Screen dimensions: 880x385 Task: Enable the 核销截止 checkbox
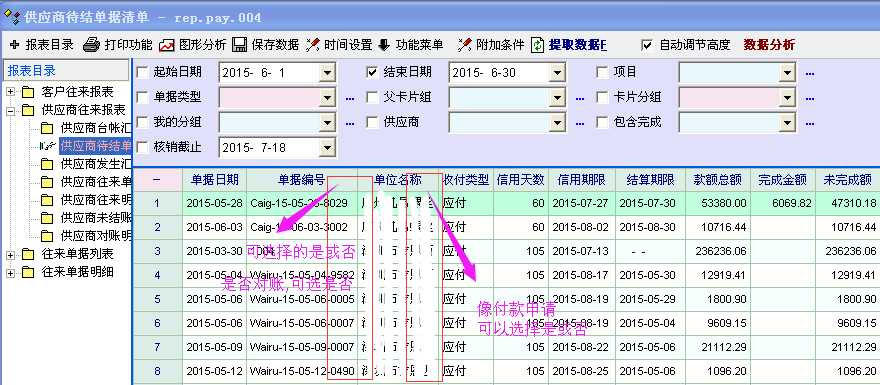click(x=143, y=147)
